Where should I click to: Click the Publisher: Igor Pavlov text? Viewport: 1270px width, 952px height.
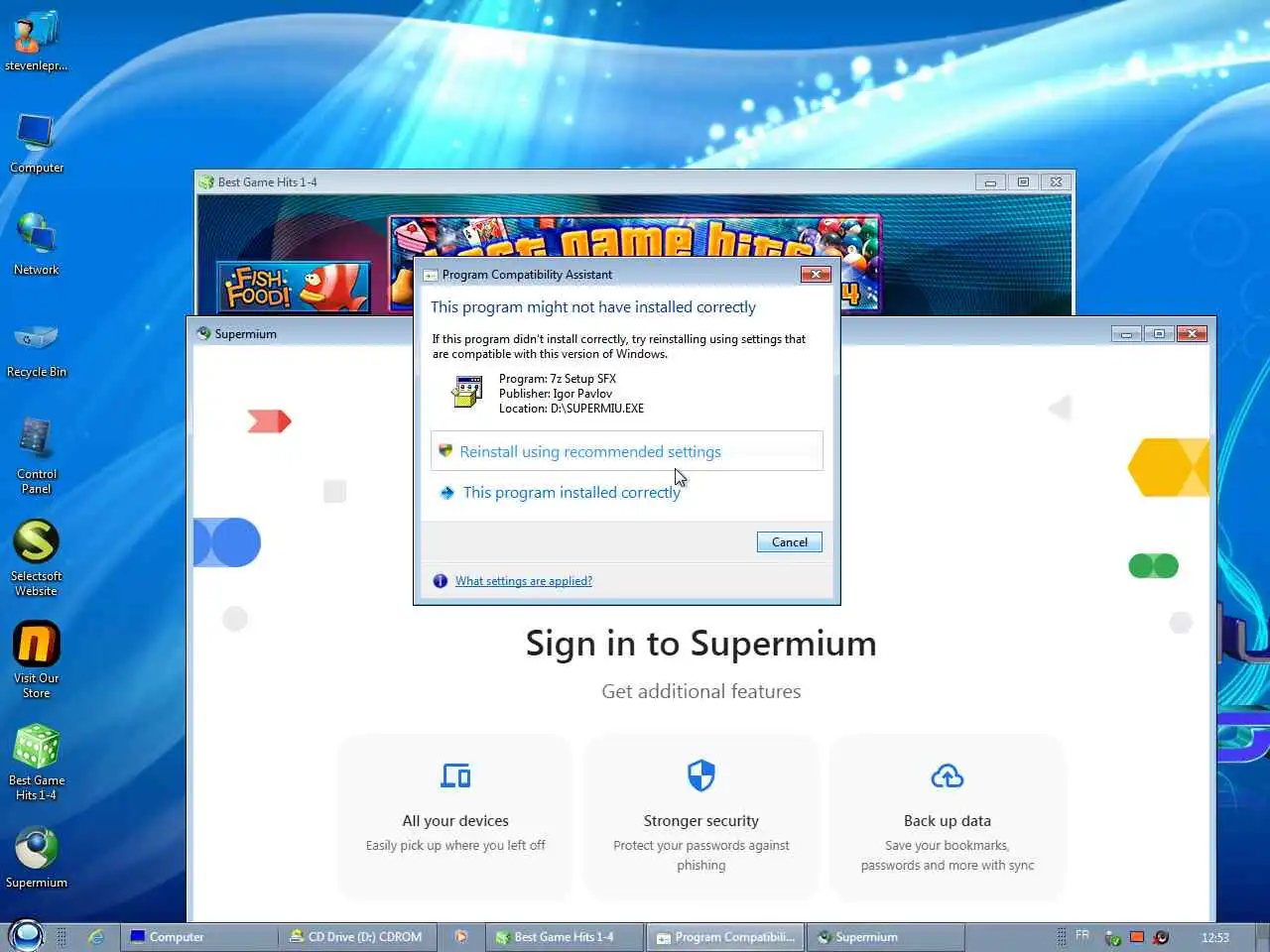pos(556,394)
